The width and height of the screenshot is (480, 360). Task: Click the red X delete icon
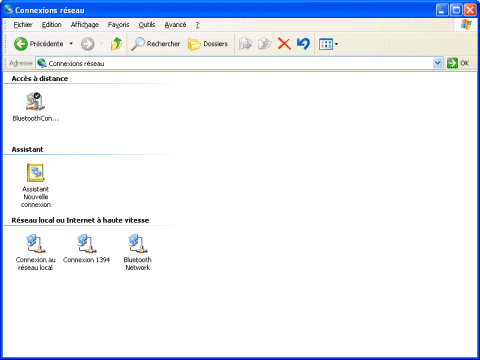[284, 44]
